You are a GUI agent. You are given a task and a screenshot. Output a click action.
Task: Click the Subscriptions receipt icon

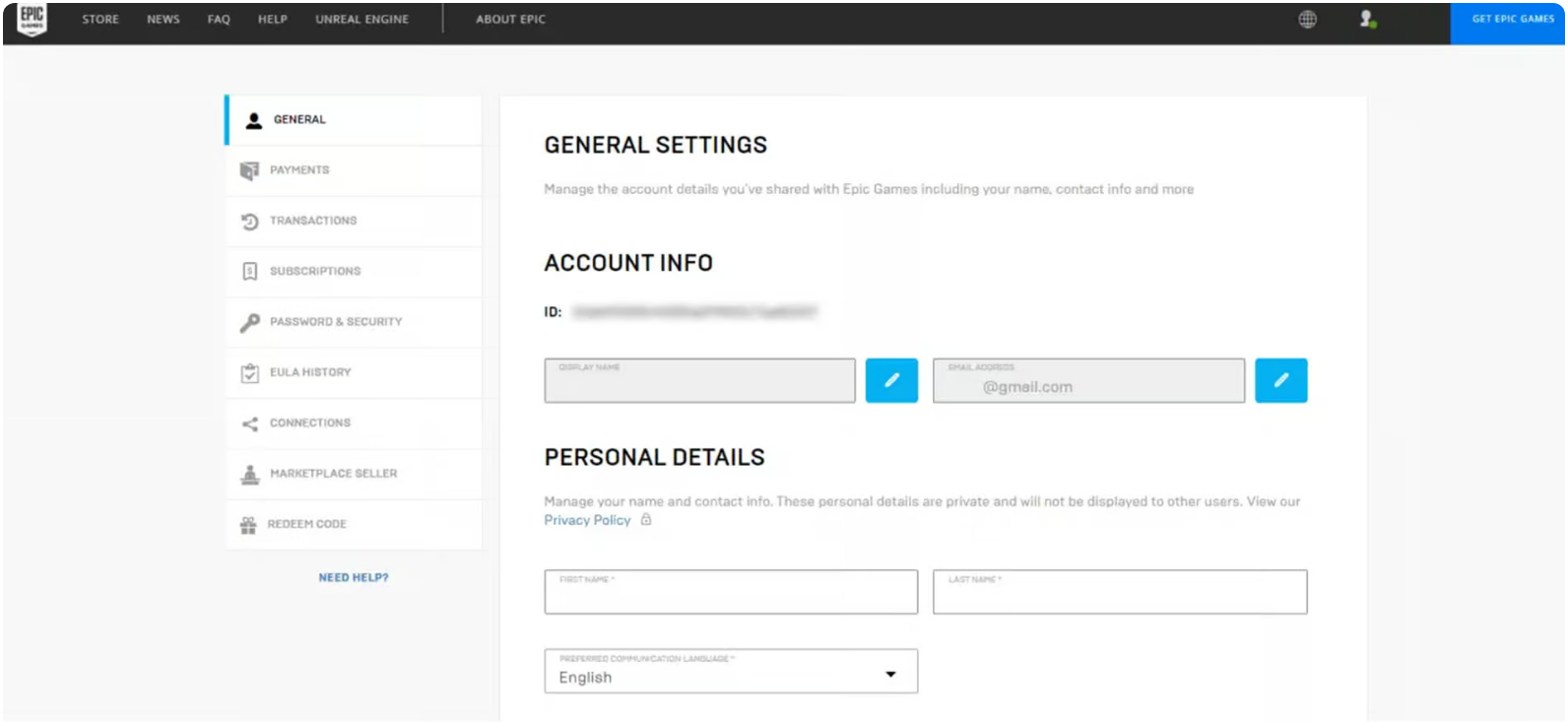(x=249, y=271)
